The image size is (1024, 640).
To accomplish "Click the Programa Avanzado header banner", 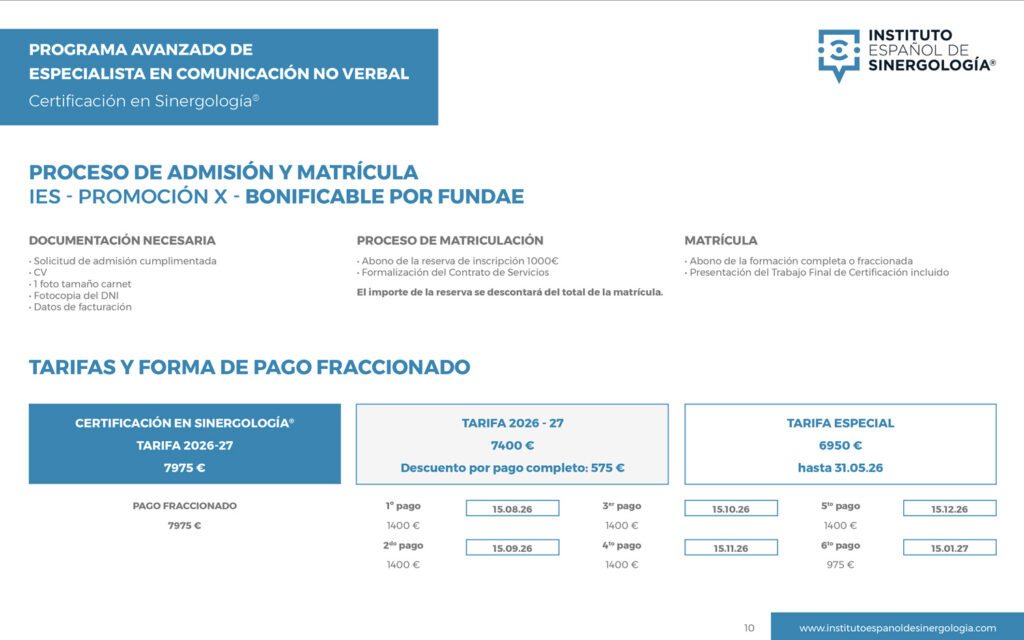I will click(x=219, y=76).
